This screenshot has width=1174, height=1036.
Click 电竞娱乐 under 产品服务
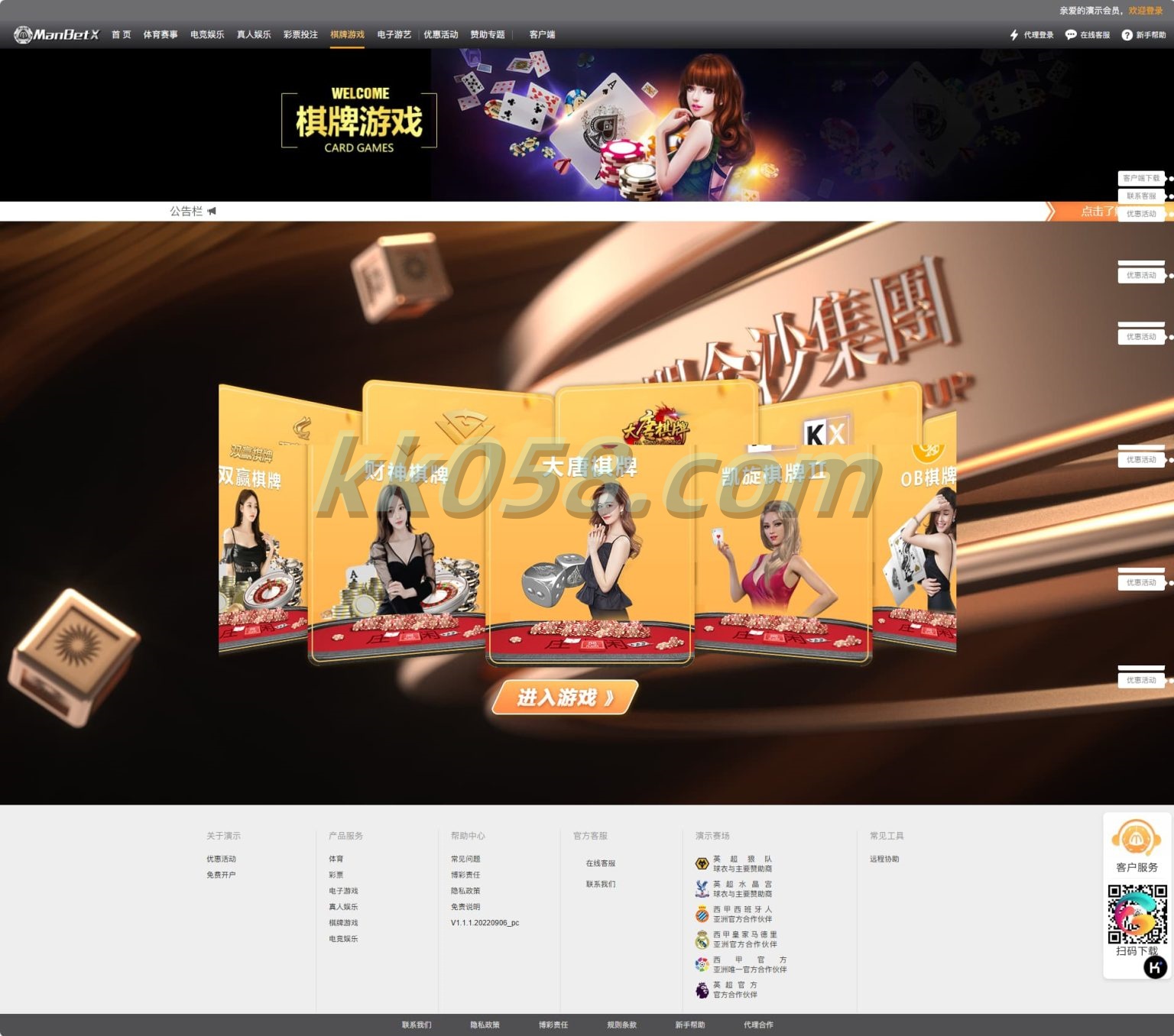click(343, 940)
